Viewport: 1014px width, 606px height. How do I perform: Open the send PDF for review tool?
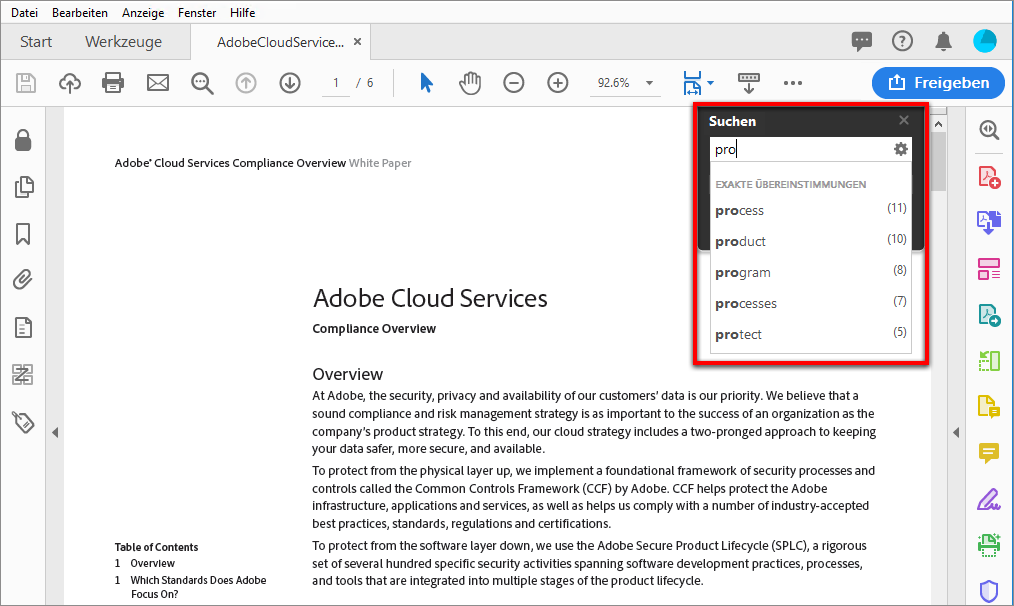(989, 315)
